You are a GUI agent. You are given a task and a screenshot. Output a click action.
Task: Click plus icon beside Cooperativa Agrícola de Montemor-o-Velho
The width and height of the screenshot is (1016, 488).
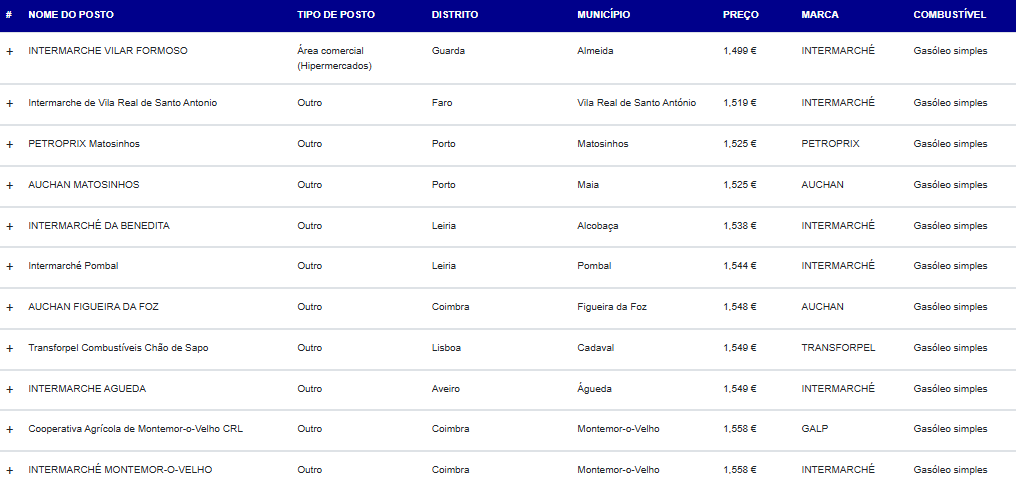click(9, 430)
